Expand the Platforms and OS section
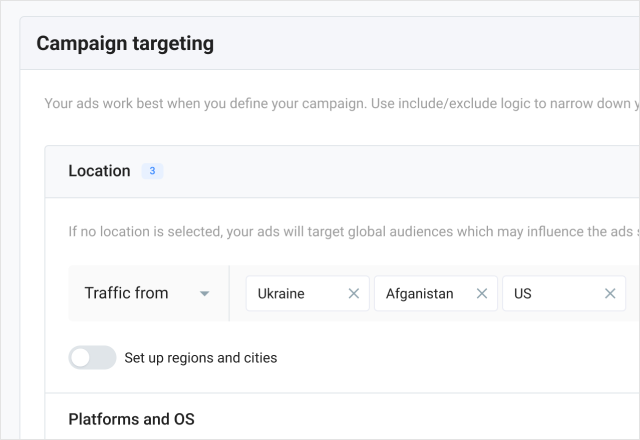Screen dimensions: 640x440 (131, 419)
